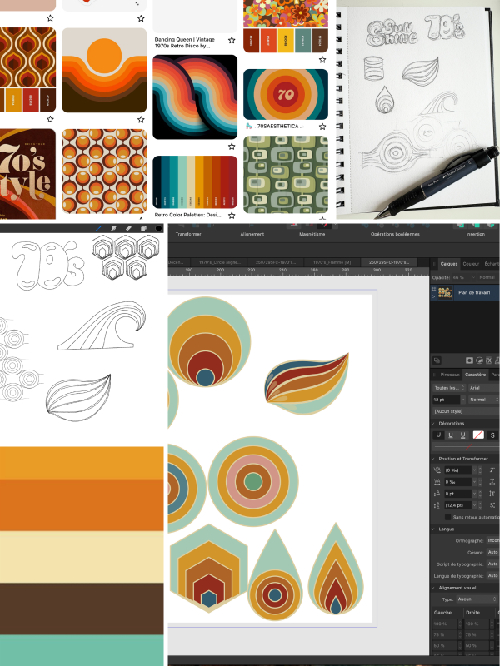The height and width of the screenshot is (666, 500).
Task: Collapse the Langue section
Action: [x=434, y=529]
